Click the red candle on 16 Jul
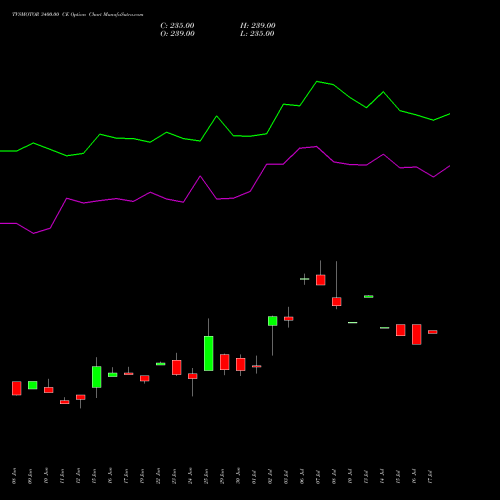 pyautogui.click(x=417, y=334)
